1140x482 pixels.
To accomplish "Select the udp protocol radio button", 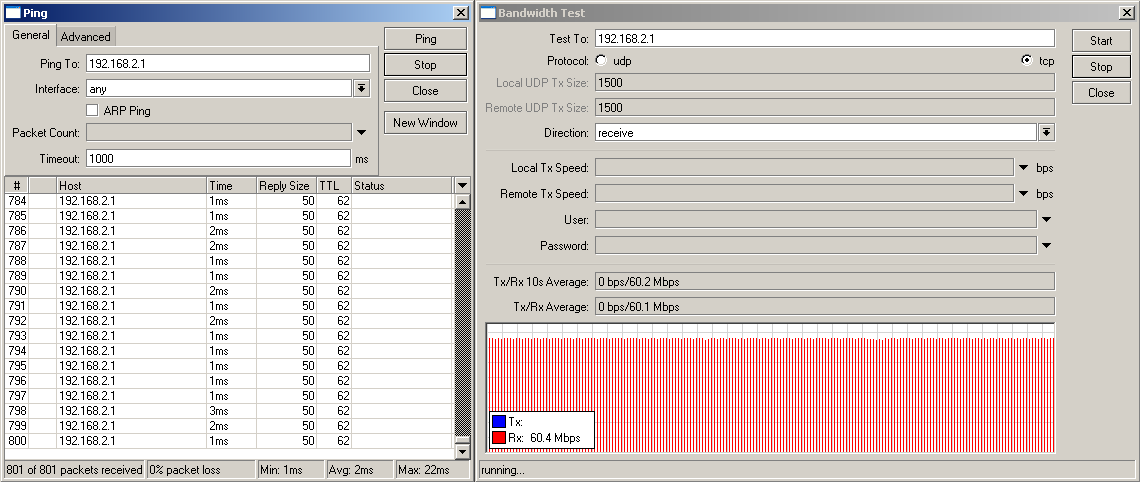I will tap(601, 60).
